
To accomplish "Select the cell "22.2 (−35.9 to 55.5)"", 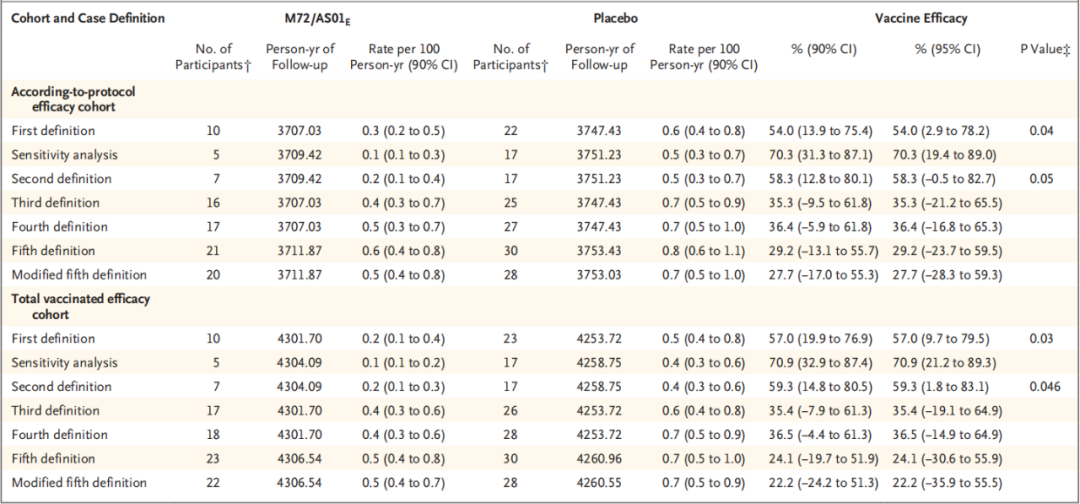I will coord(946,483).
